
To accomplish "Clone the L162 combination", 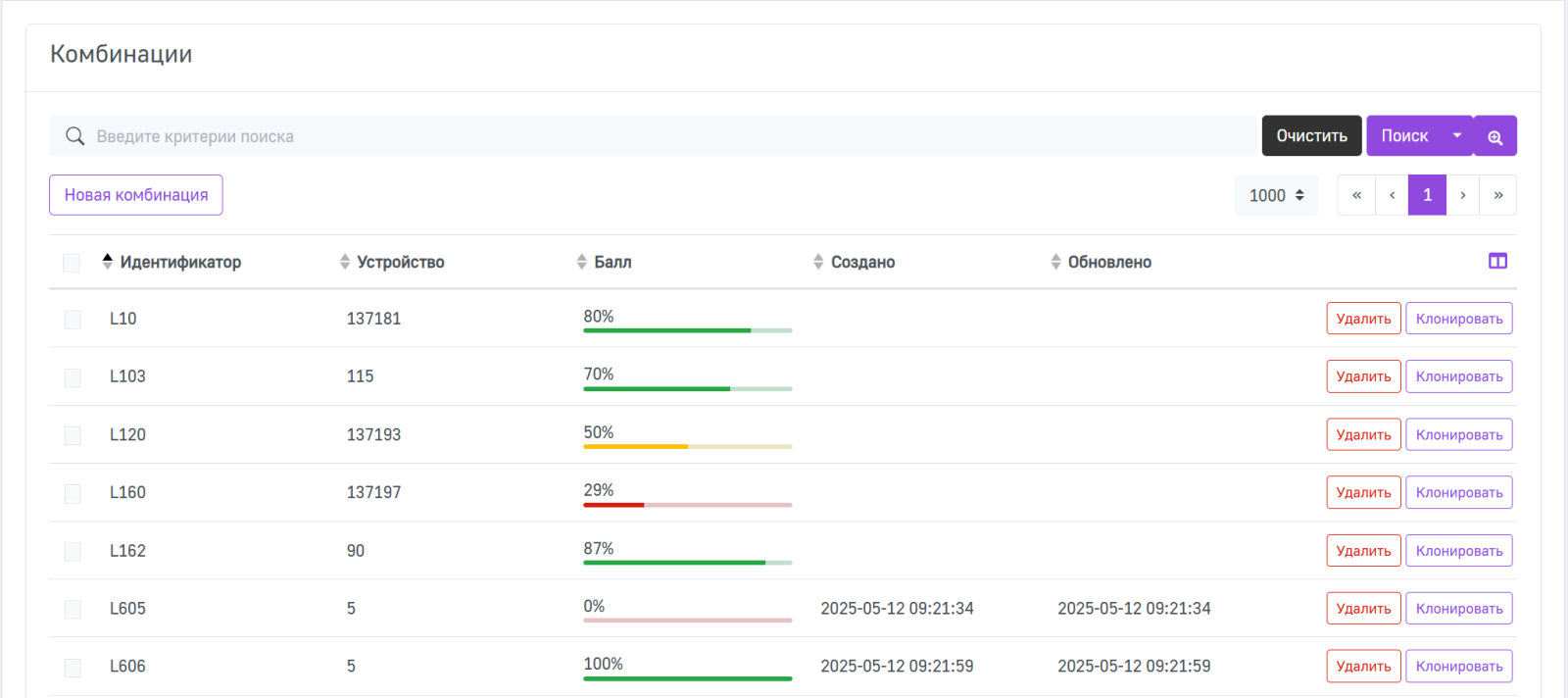I will [1459, 550].
